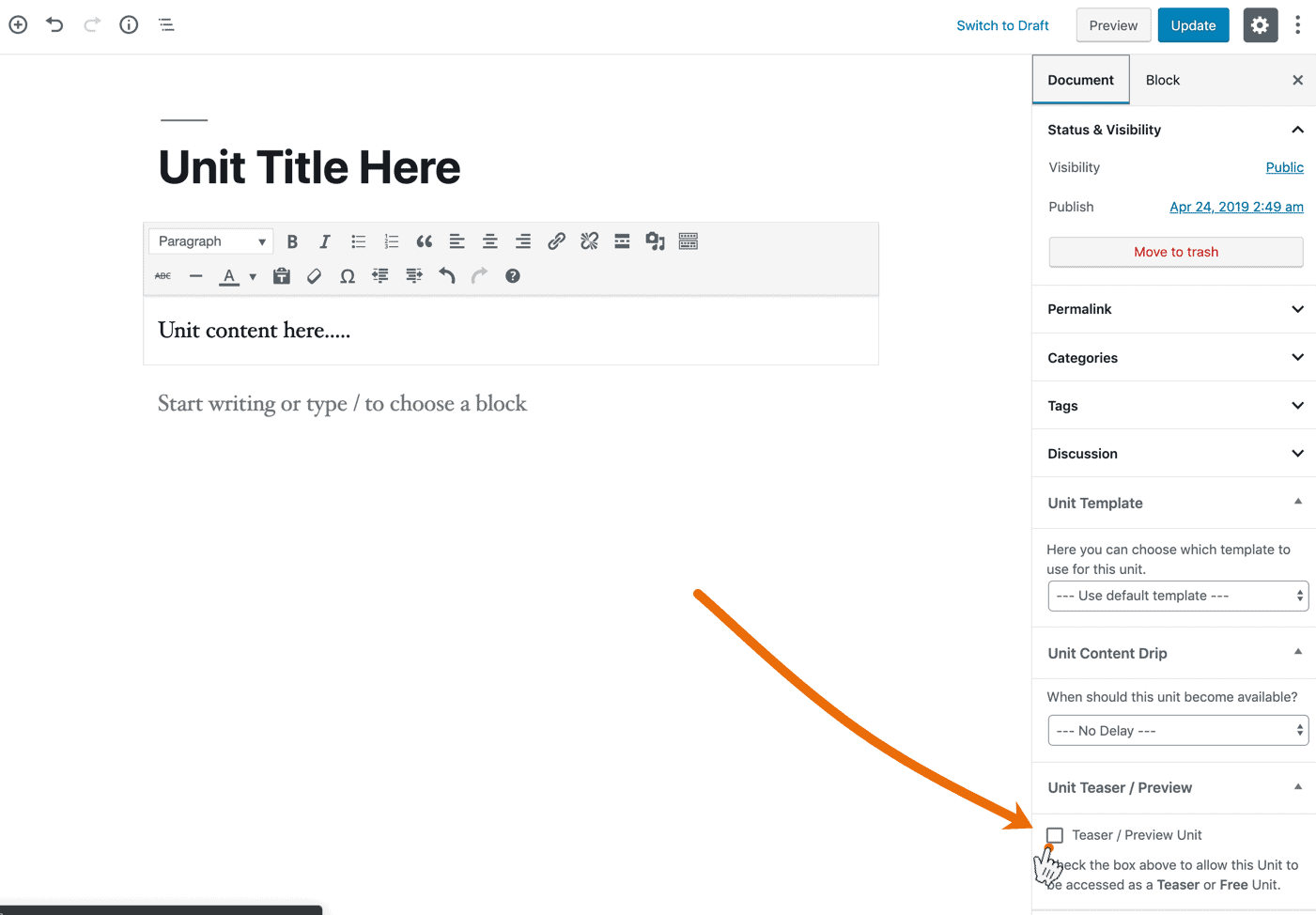This screenshot has width=1316, height=915.
Task: Open the Paragraph format dropdown
Action: [210, 241]
